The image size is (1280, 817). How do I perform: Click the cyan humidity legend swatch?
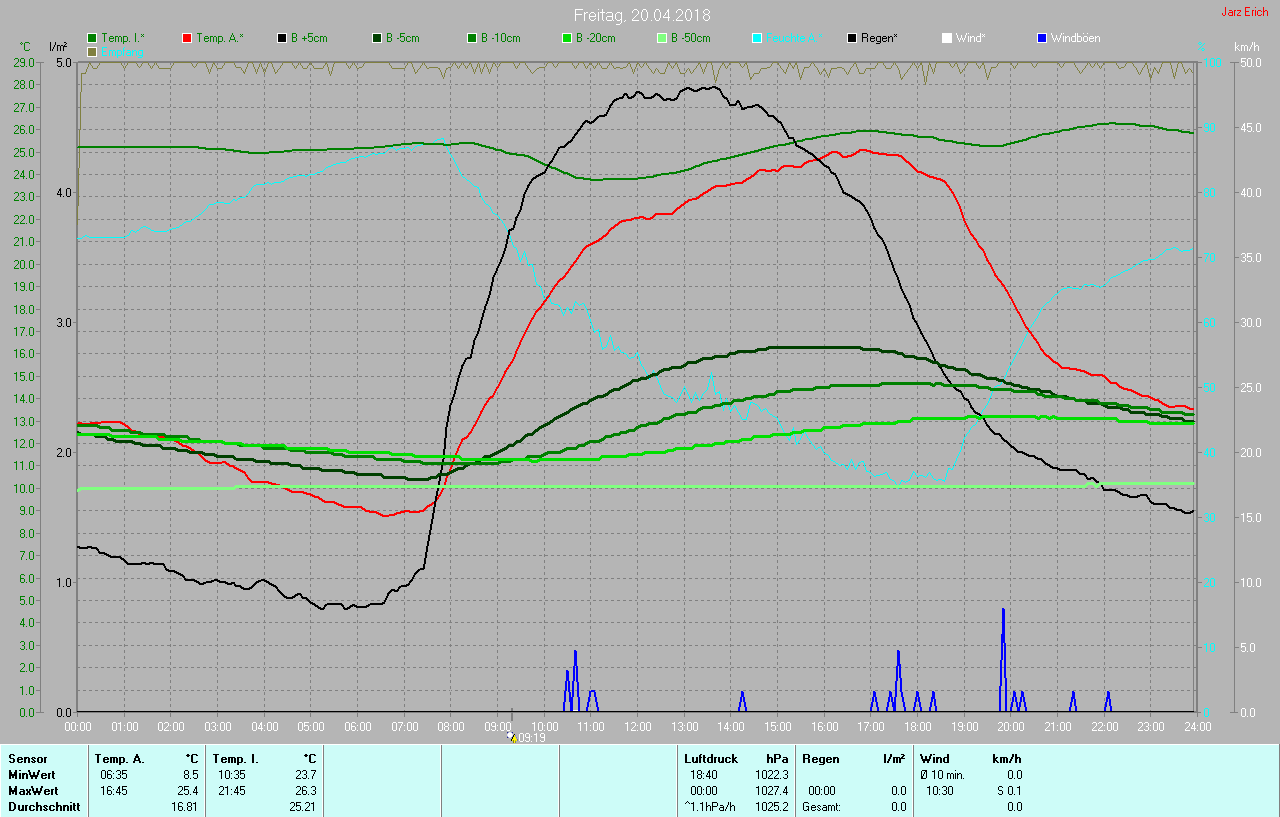point(757,38)
